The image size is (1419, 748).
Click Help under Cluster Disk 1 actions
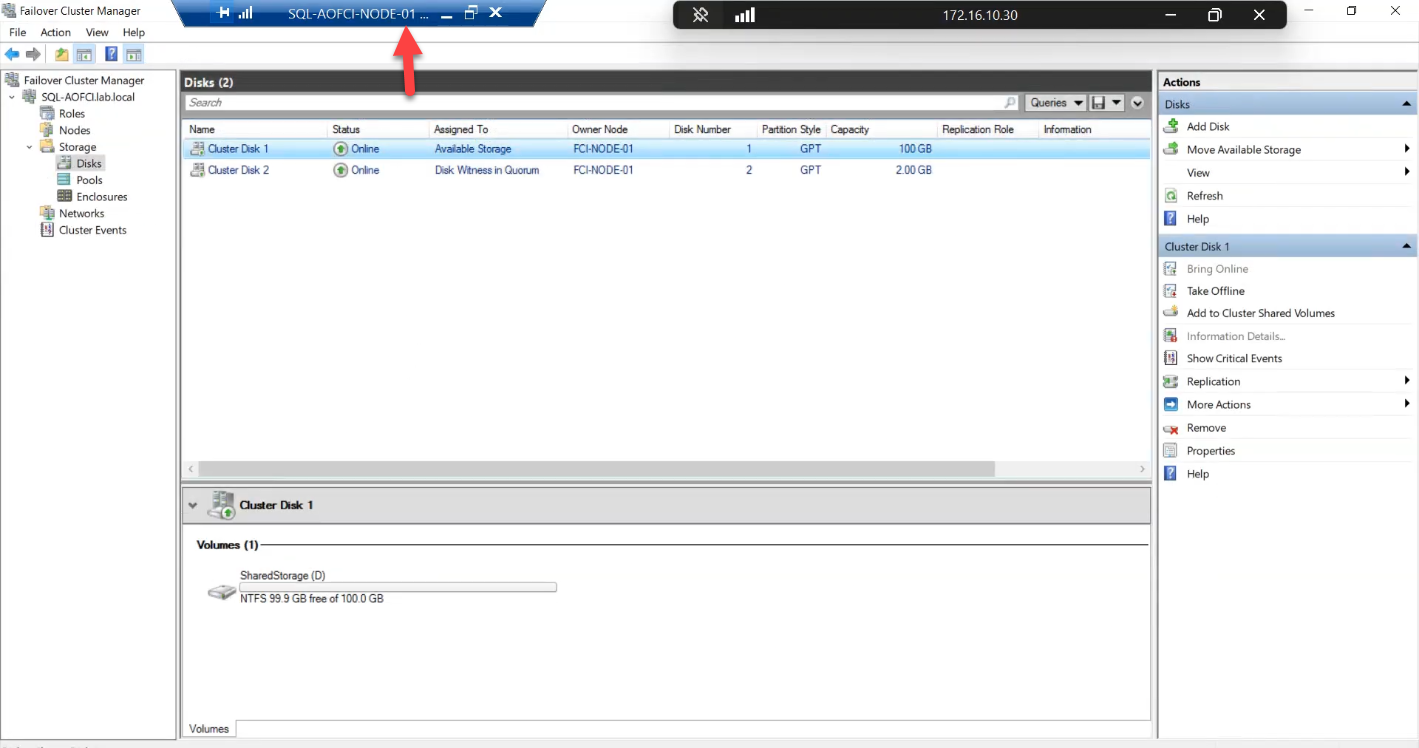pos(1198,474)
